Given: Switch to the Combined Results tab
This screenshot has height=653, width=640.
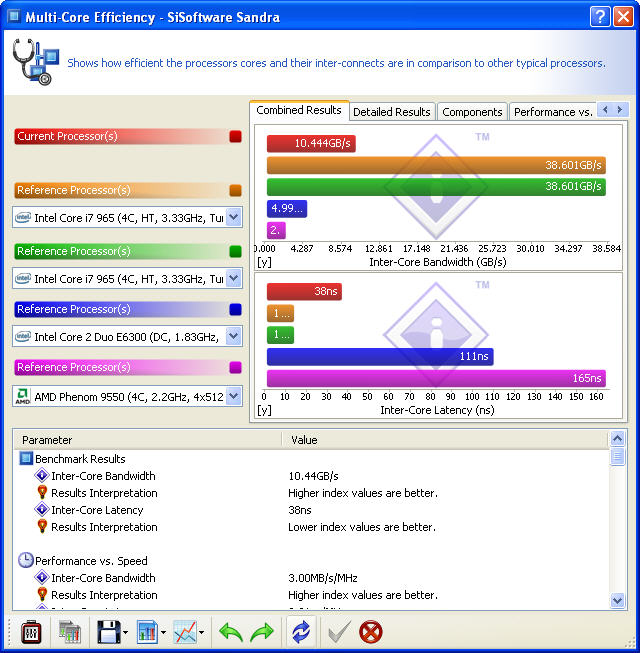Looking at the screenshot, I should point(299,110).
